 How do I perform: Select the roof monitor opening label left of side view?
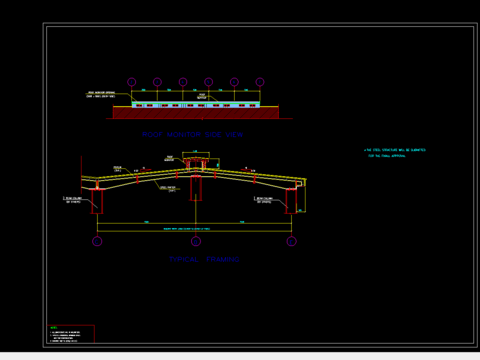click(101, 94)
